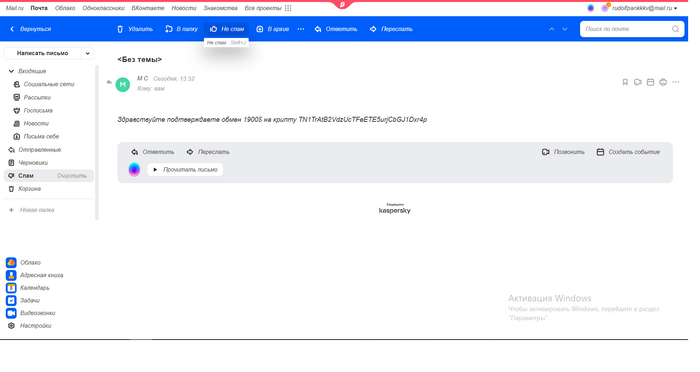
Task: Open Настройки gear
Action: tap(30, 326)
